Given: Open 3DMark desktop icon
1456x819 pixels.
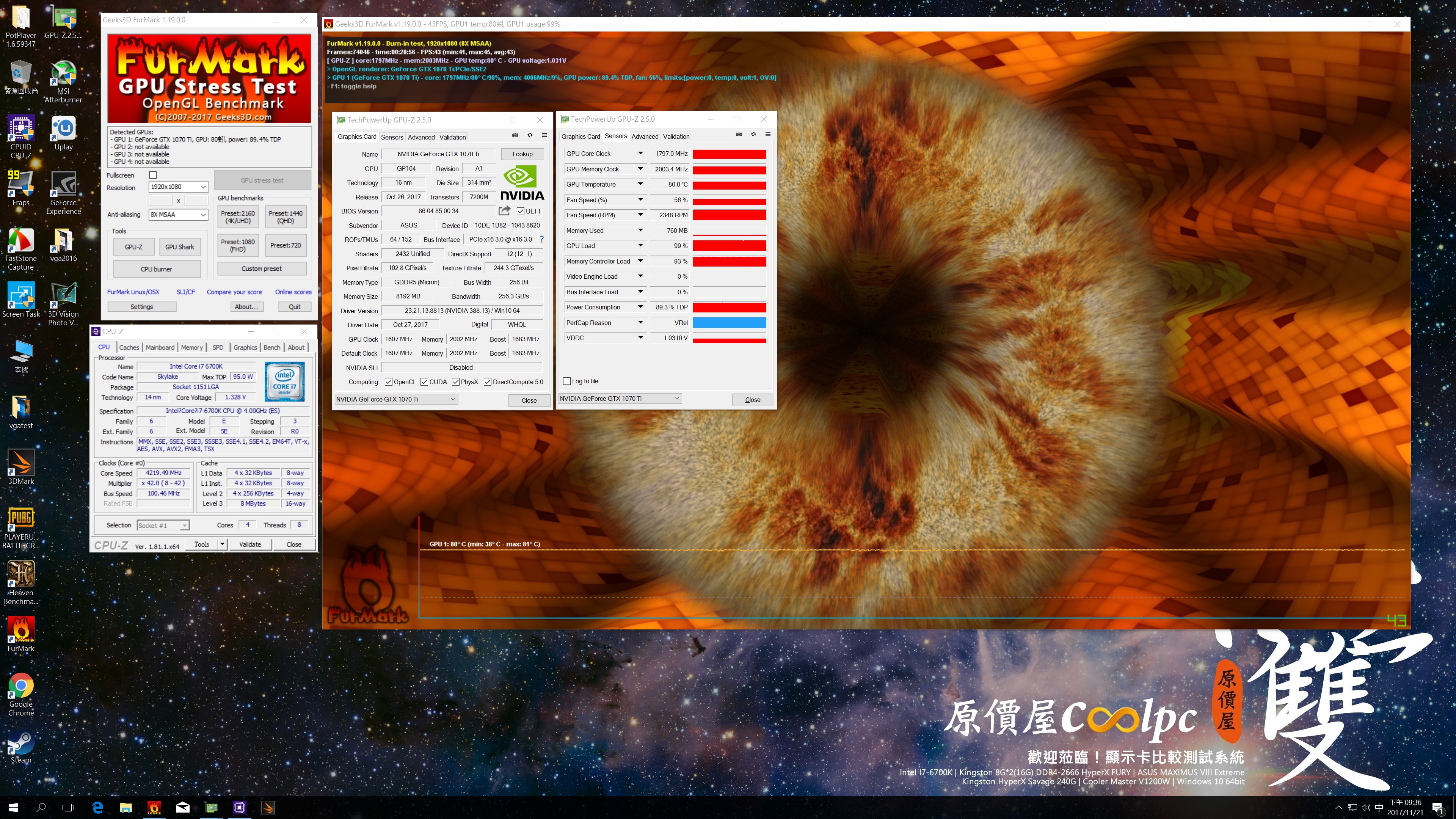Looking at the screenshot, I should [21, 468].
